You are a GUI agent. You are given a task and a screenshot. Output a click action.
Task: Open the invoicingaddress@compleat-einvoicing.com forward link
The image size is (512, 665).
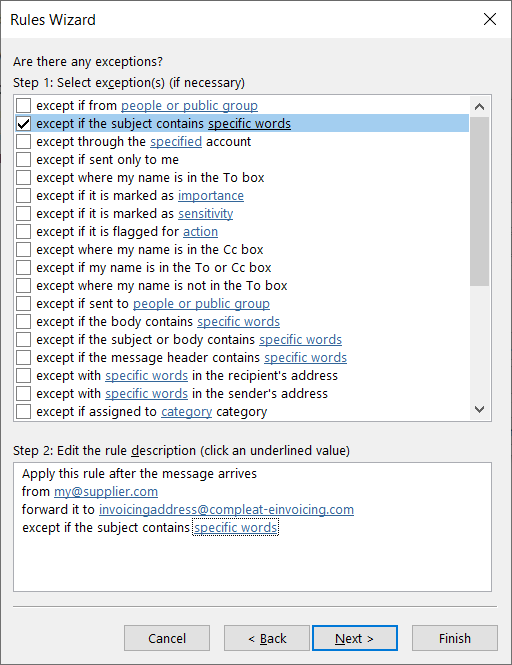(226, 509)
